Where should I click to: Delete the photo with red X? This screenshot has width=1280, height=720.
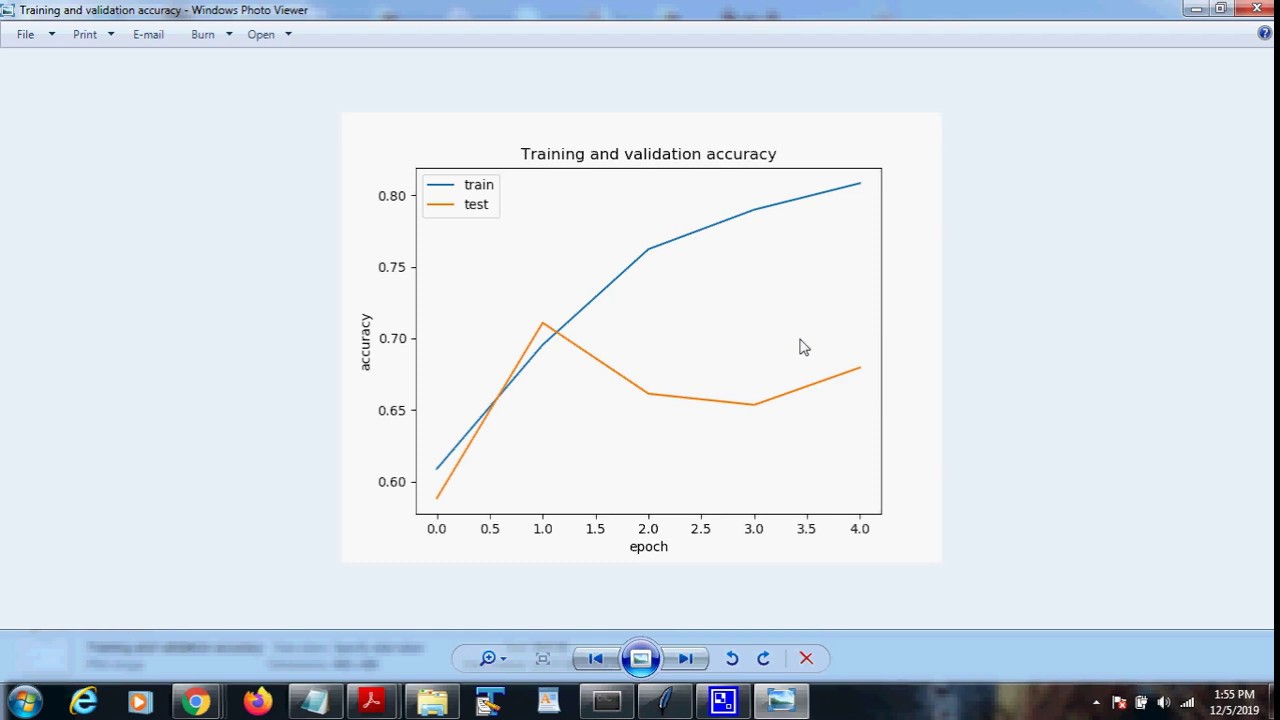click(806, 658)
